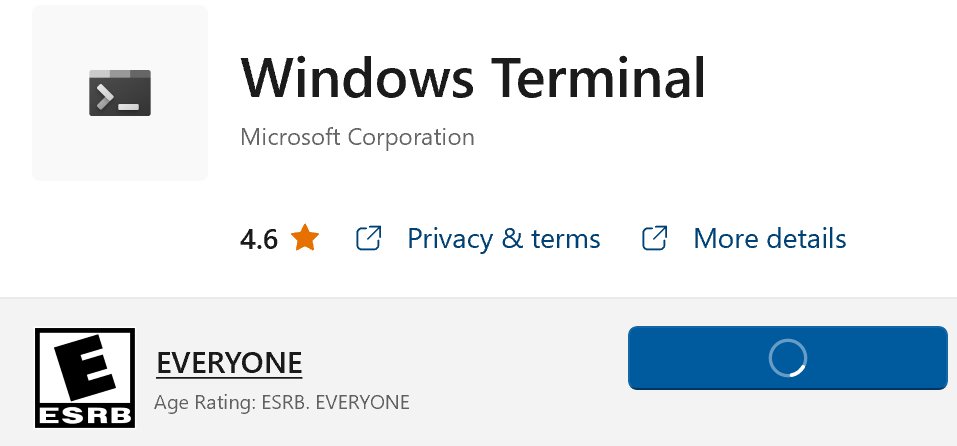The image size is (957, 446).
Task: Open the More details link
Action: pyautogui.click(x=769, y=239)
